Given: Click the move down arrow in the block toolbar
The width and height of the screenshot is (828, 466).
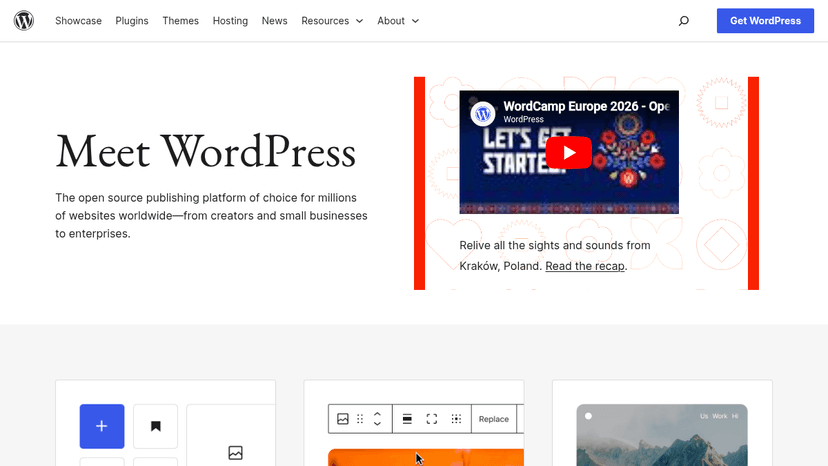Looking at the screenshot, I should 377,424.
